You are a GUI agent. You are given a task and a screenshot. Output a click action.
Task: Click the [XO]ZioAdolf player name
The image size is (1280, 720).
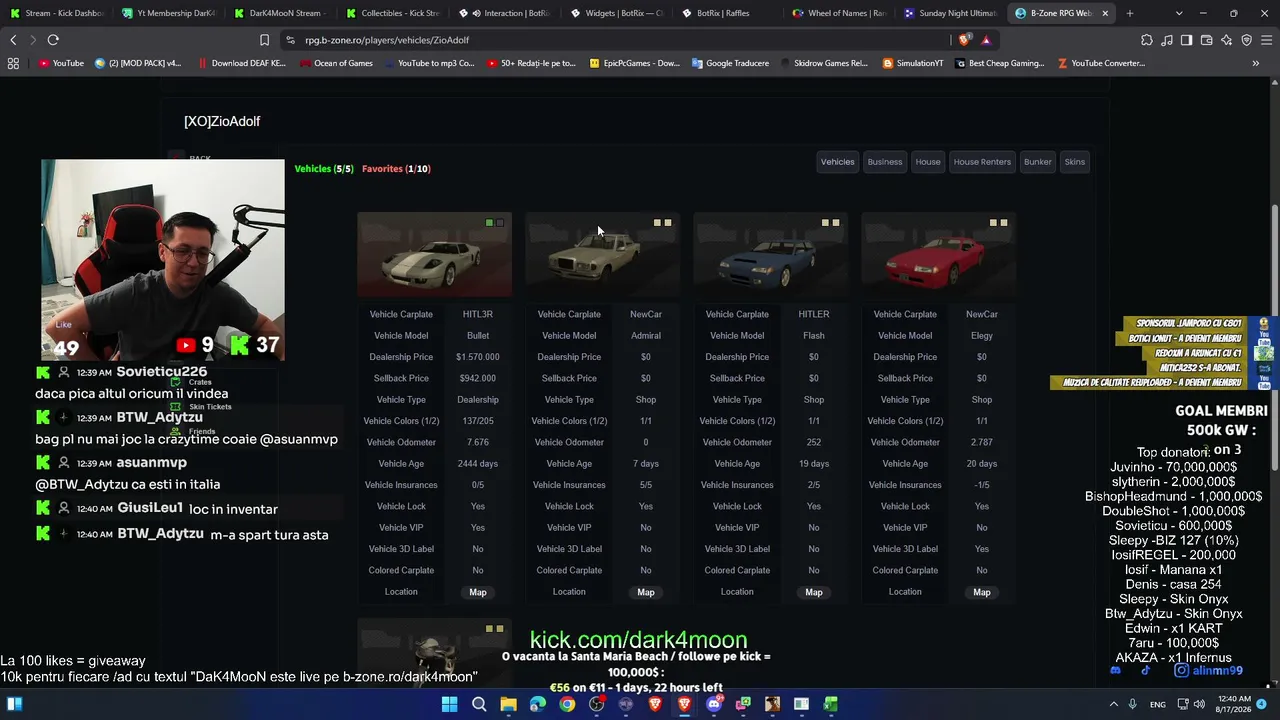[222, 121]
